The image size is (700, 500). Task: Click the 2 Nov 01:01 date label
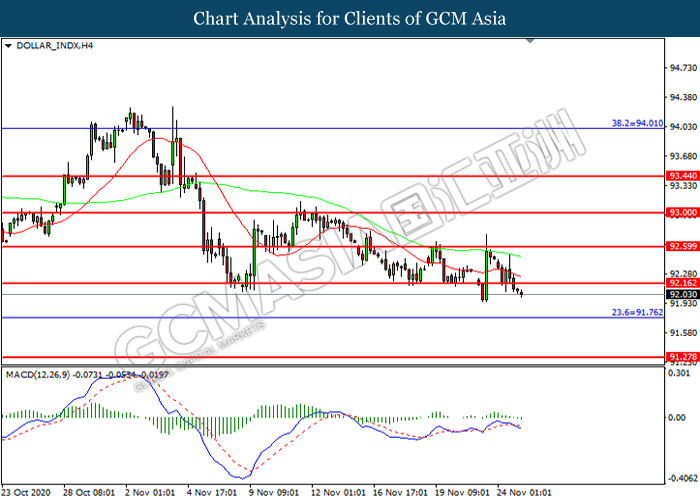[x=149, y=492]
